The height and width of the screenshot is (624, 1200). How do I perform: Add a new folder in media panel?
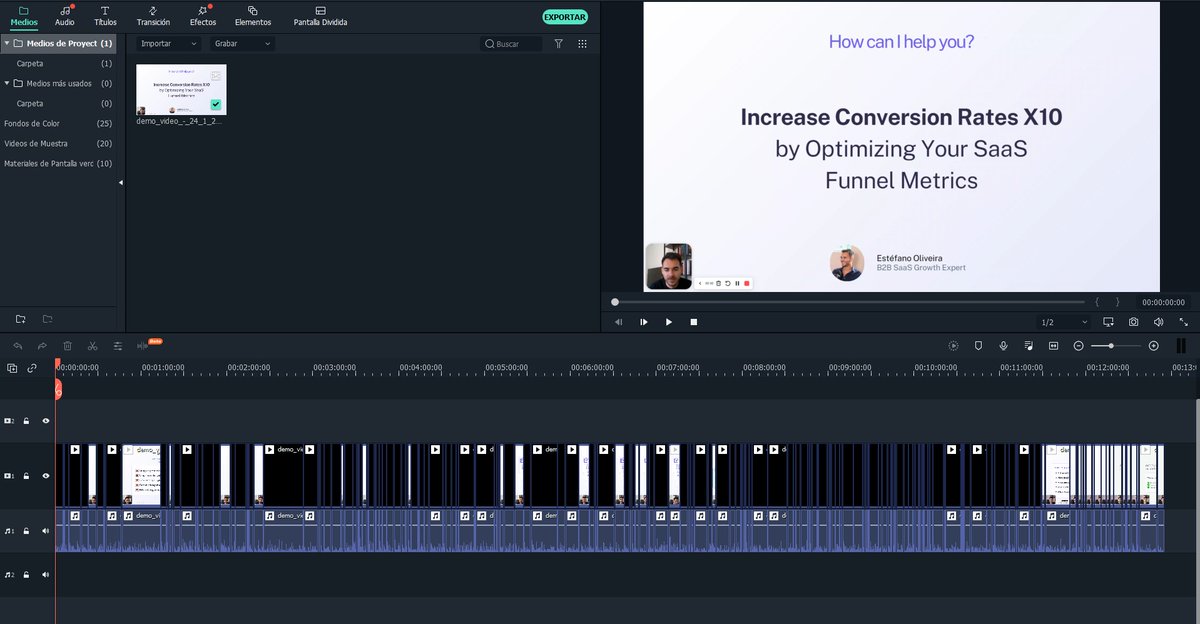tap(21, 319)
